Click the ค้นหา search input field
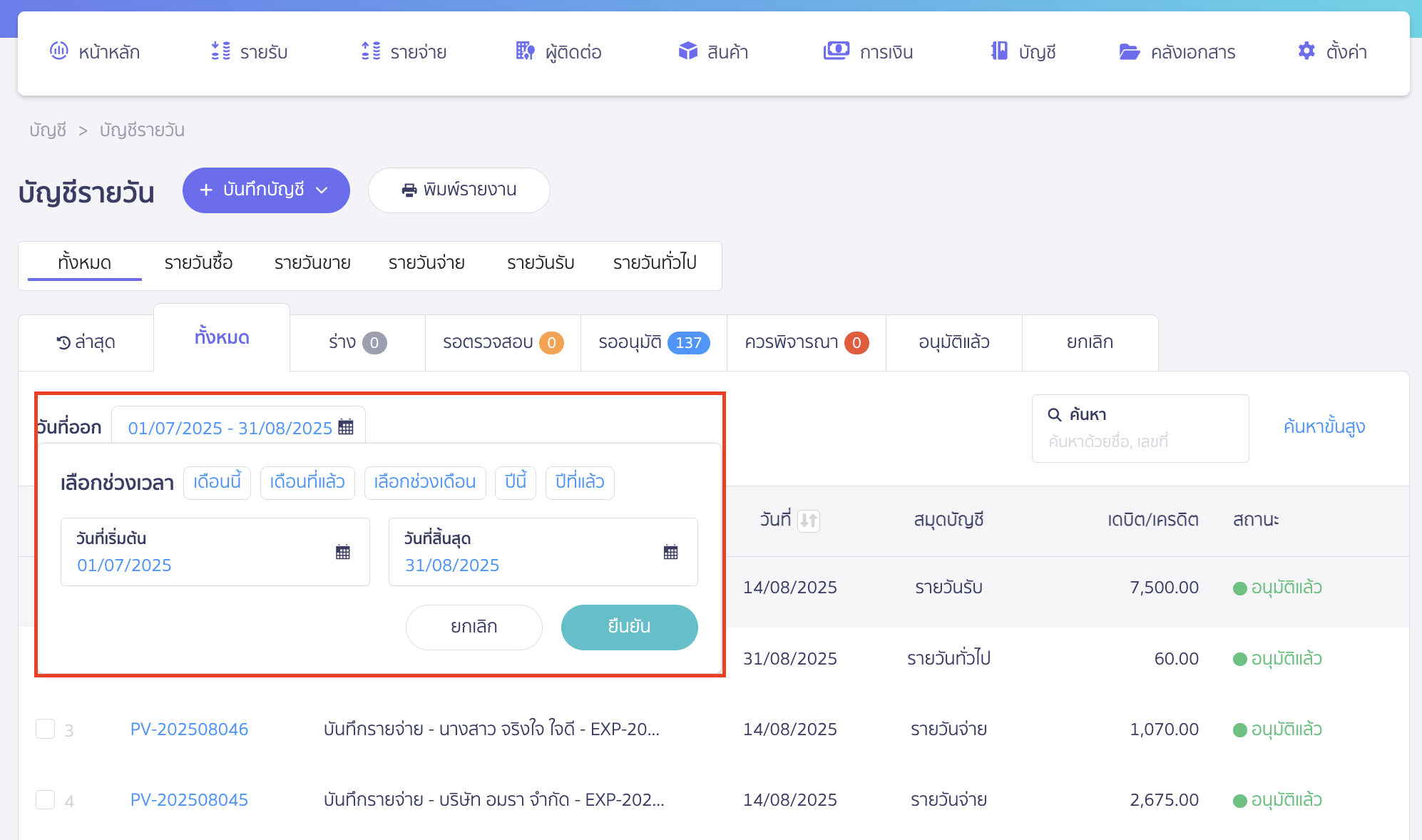The height and width of the screenshot is (840, 1422). [1140, 441]
